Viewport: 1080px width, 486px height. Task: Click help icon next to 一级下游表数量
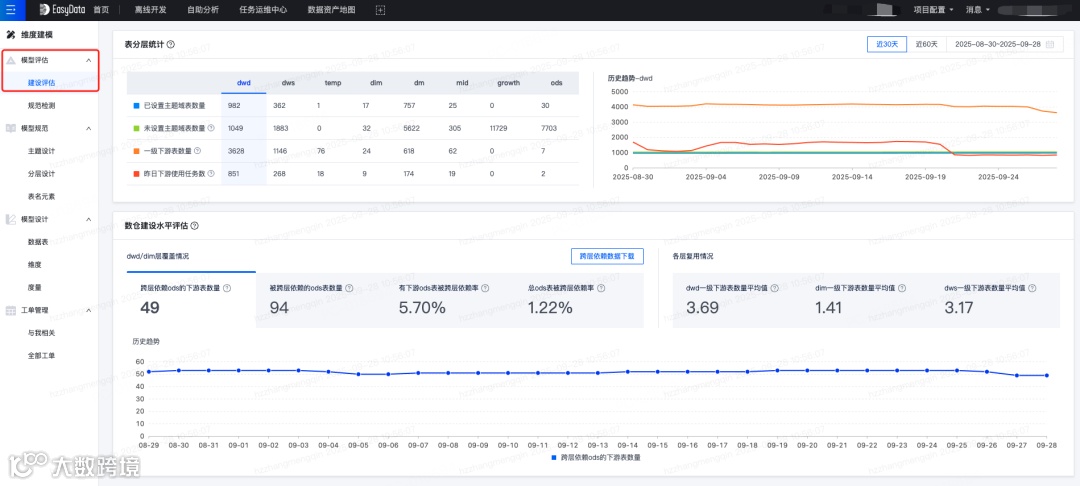pyautogui.click(x=198, y=151)
